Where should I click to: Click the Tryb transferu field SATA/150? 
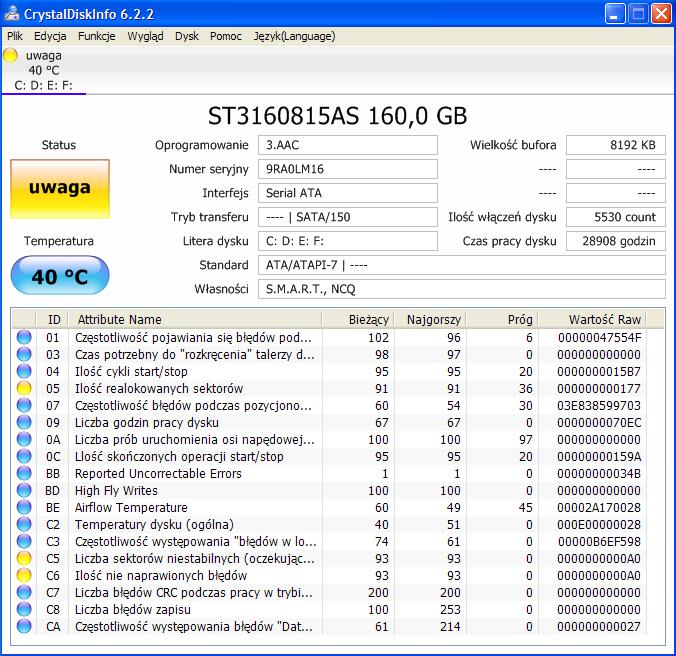coord(347,217)
